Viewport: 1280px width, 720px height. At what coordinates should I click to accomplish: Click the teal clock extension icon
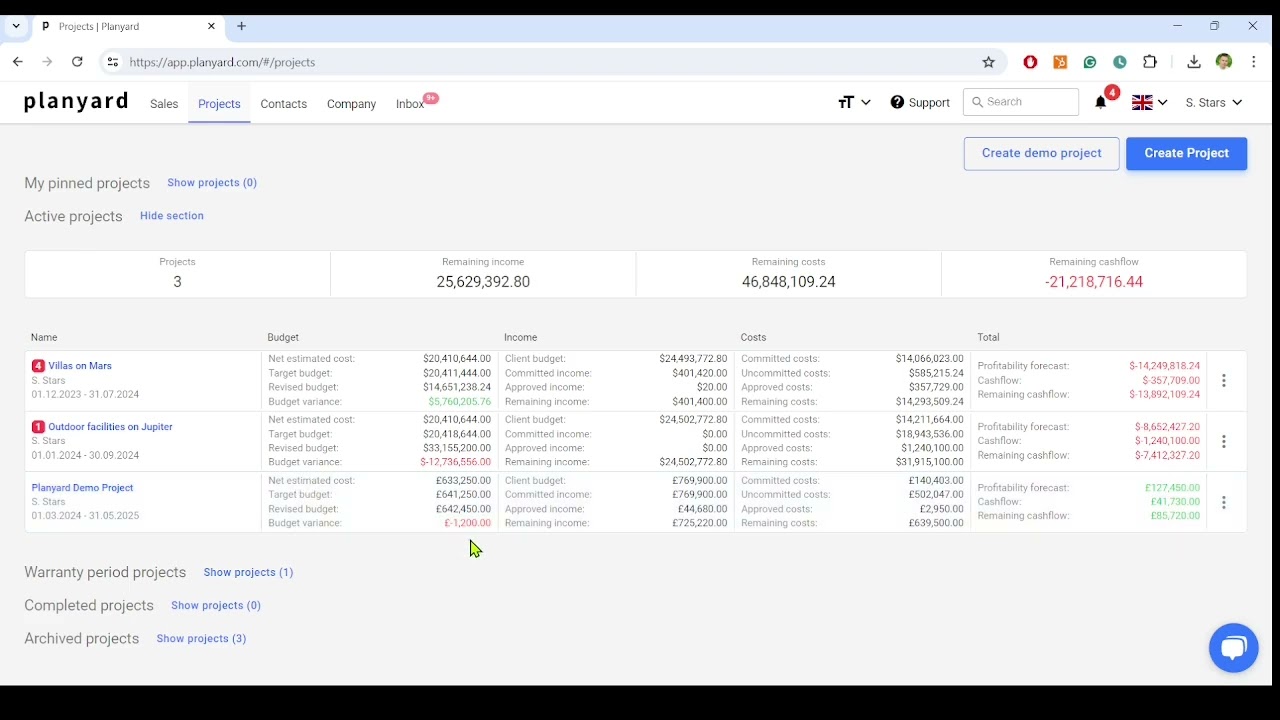click(1120, 62)
